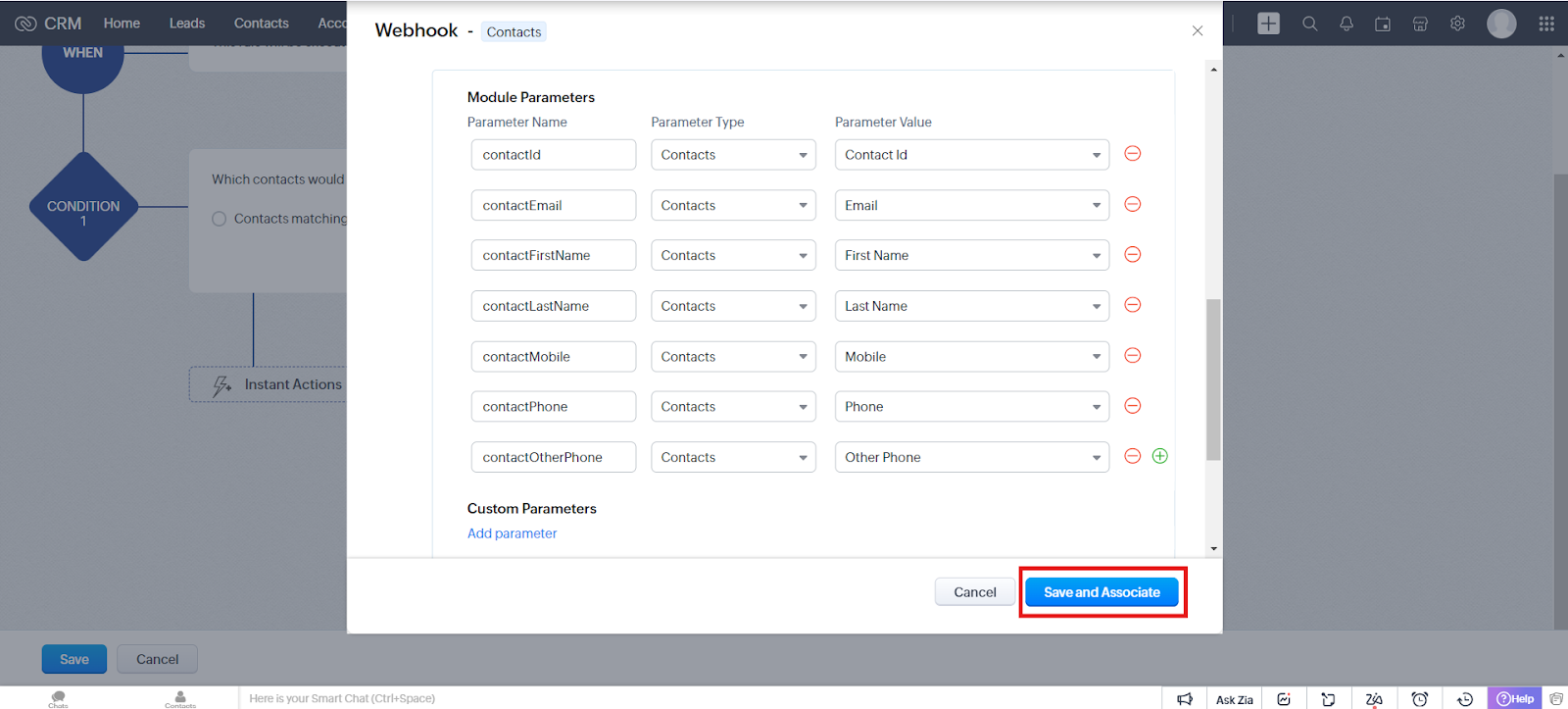
Task: Edit the contactId parameter name field
Action: pyautogui.click(x=554, y=155)
